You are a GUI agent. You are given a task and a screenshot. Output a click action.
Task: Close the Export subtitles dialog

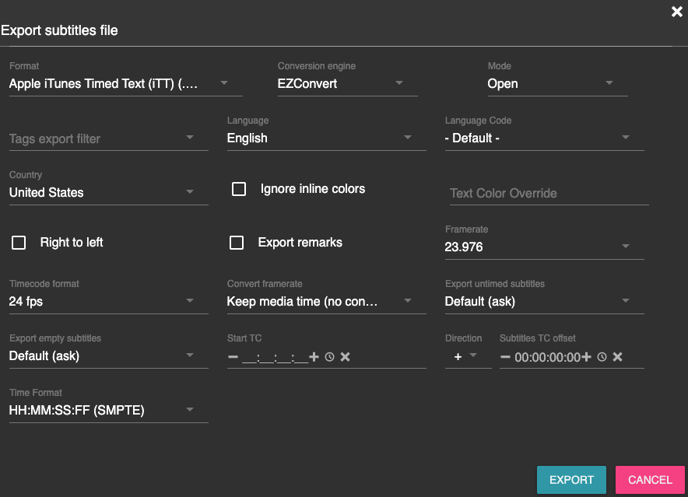pyautogui.click(x=677, y=12)
